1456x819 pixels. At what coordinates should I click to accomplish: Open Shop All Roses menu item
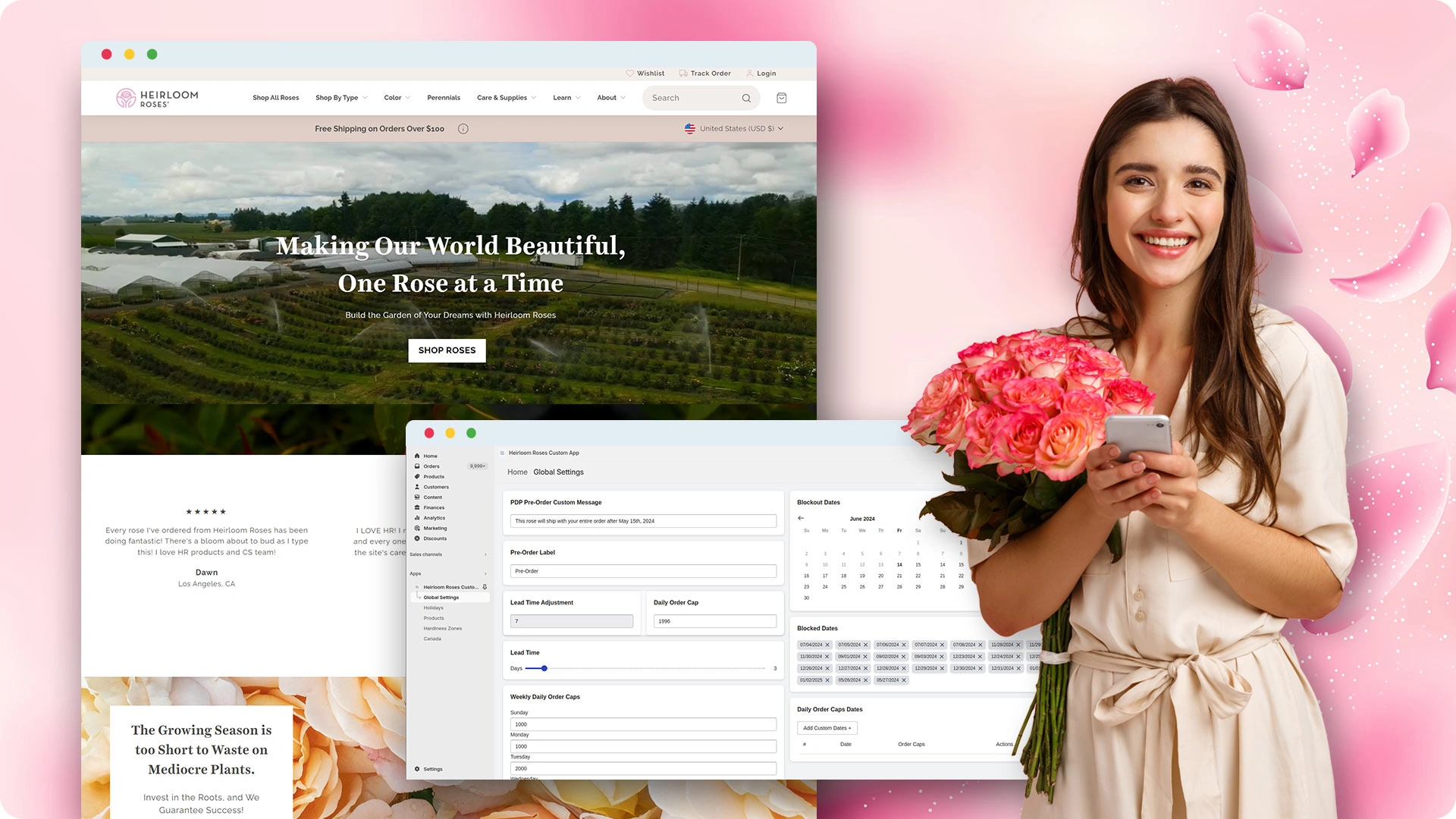coord(275,98)
